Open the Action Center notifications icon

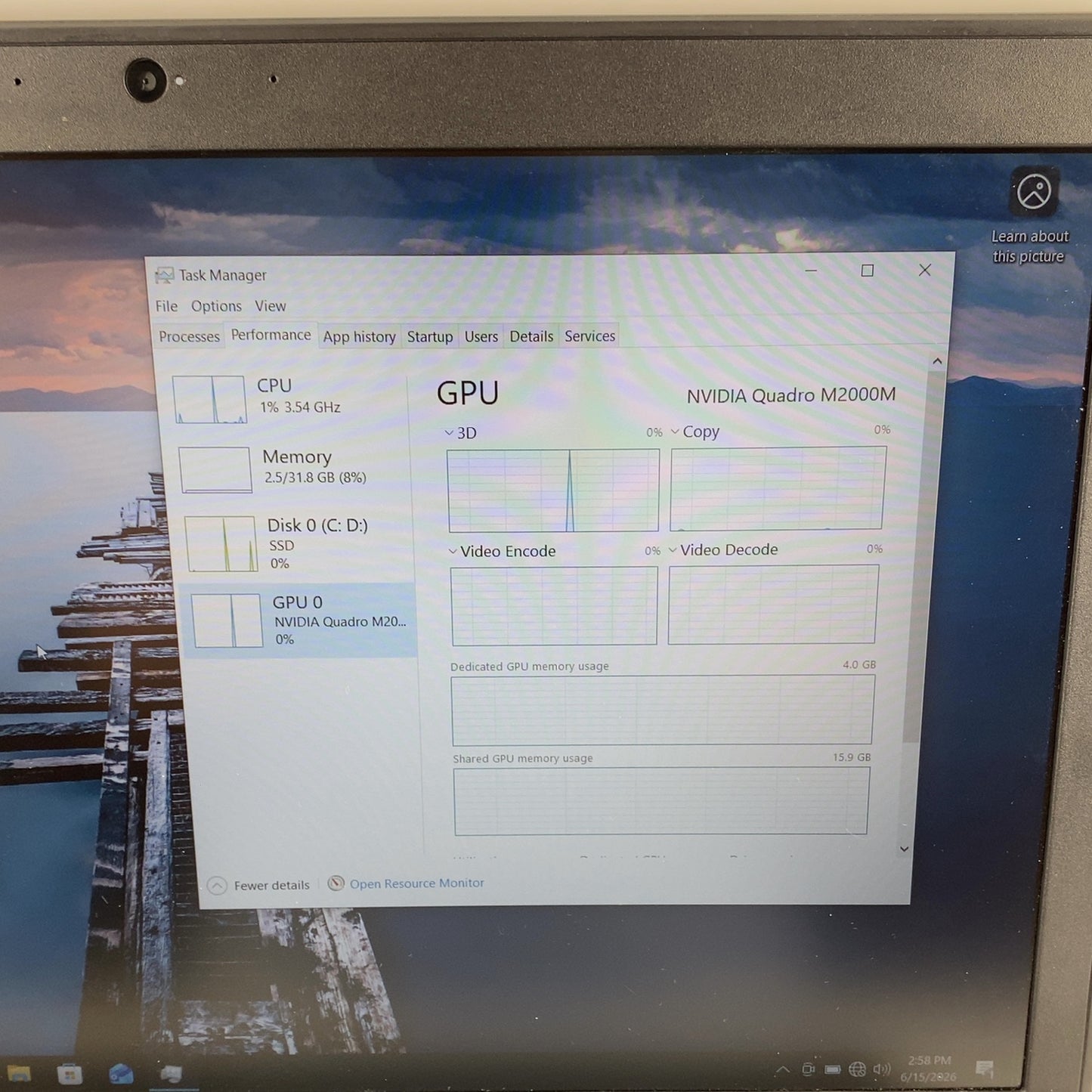pyautogui.click(x=984, y=1069)
